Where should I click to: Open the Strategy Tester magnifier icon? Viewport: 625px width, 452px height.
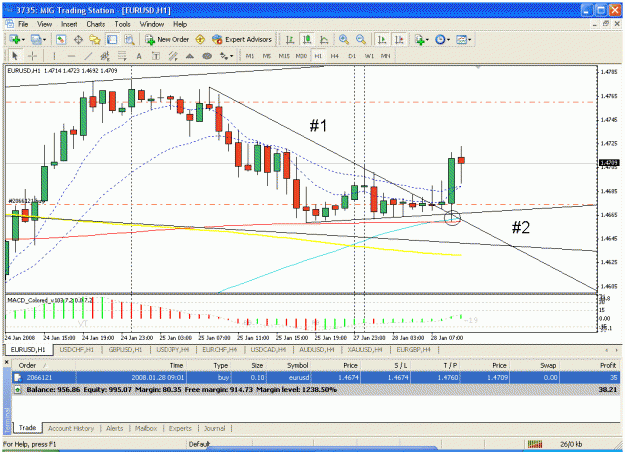coord(129,39)
